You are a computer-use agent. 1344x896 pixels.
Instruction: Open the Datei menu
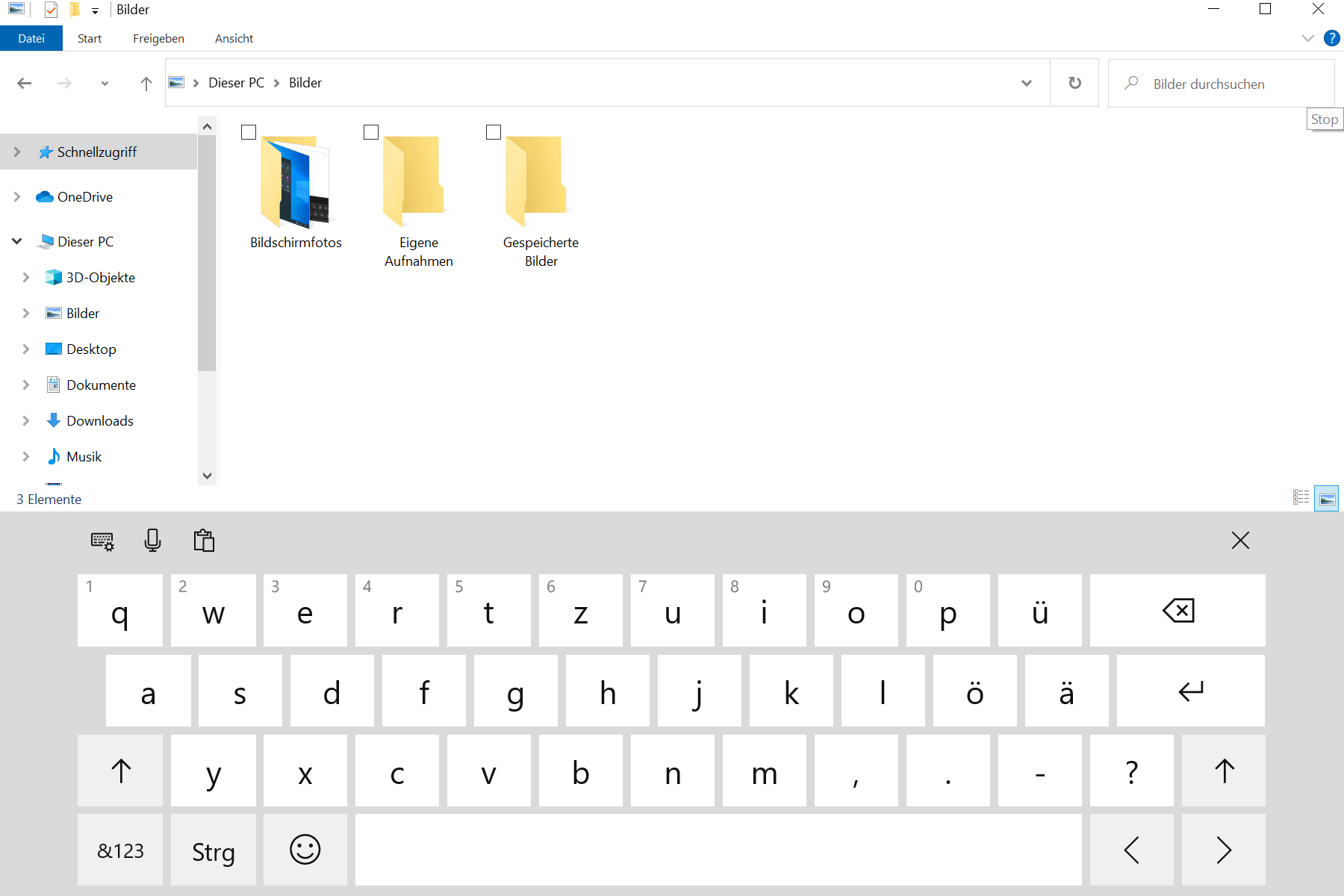[31, 38]
